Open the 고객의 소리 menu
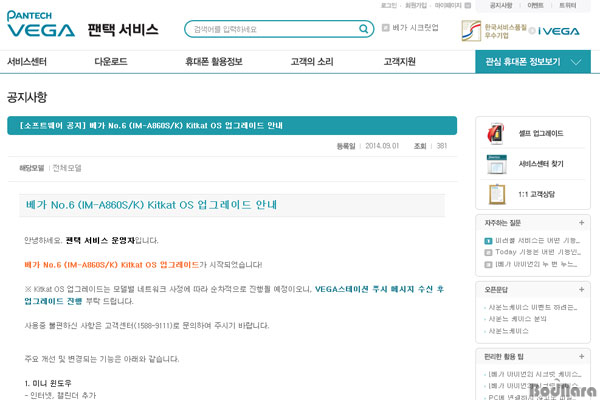 pos(312,62)
